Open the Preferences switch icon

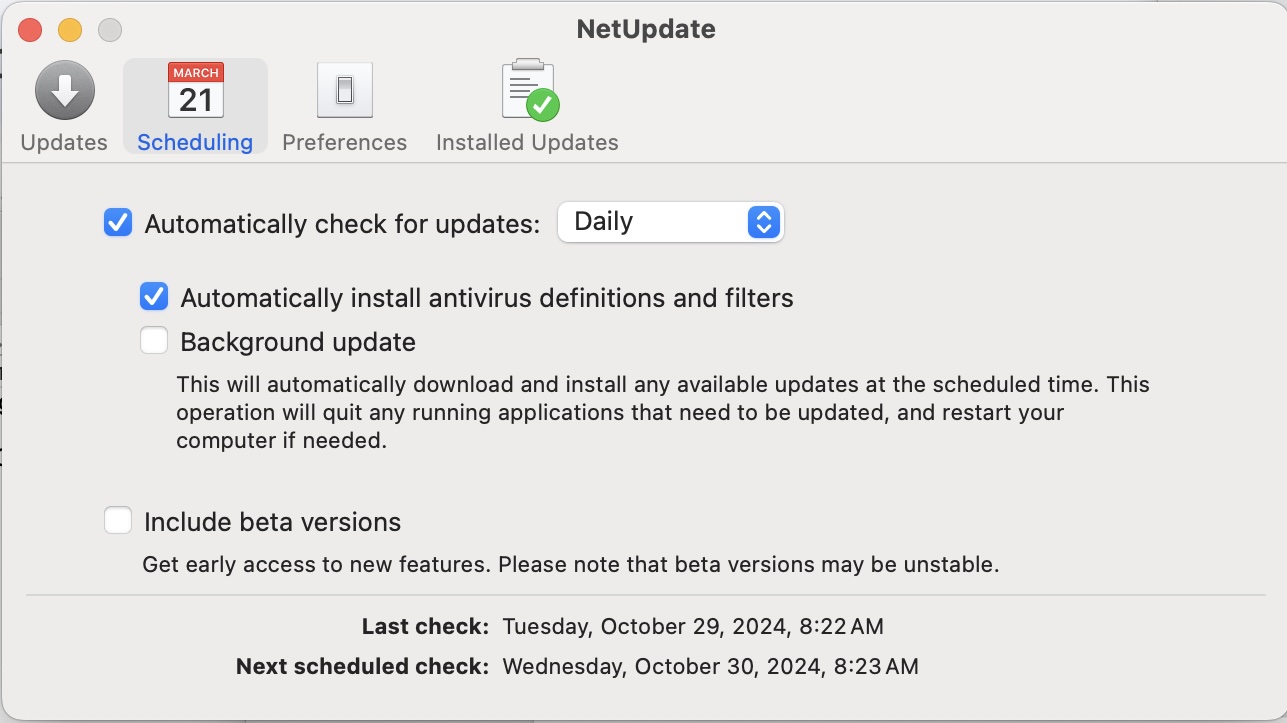point(344,91)
